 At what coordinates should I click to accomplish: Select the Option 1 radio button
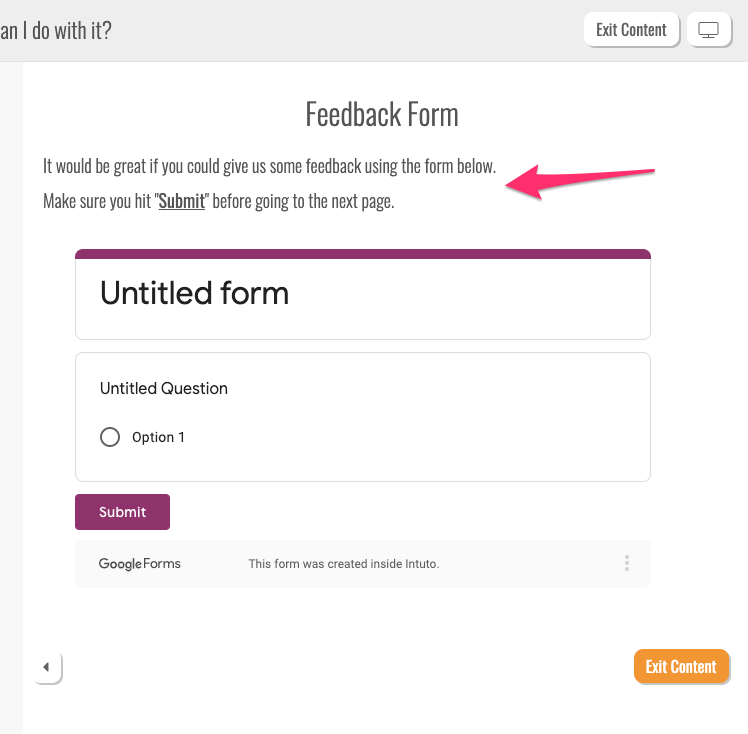(x=110, y=437)
